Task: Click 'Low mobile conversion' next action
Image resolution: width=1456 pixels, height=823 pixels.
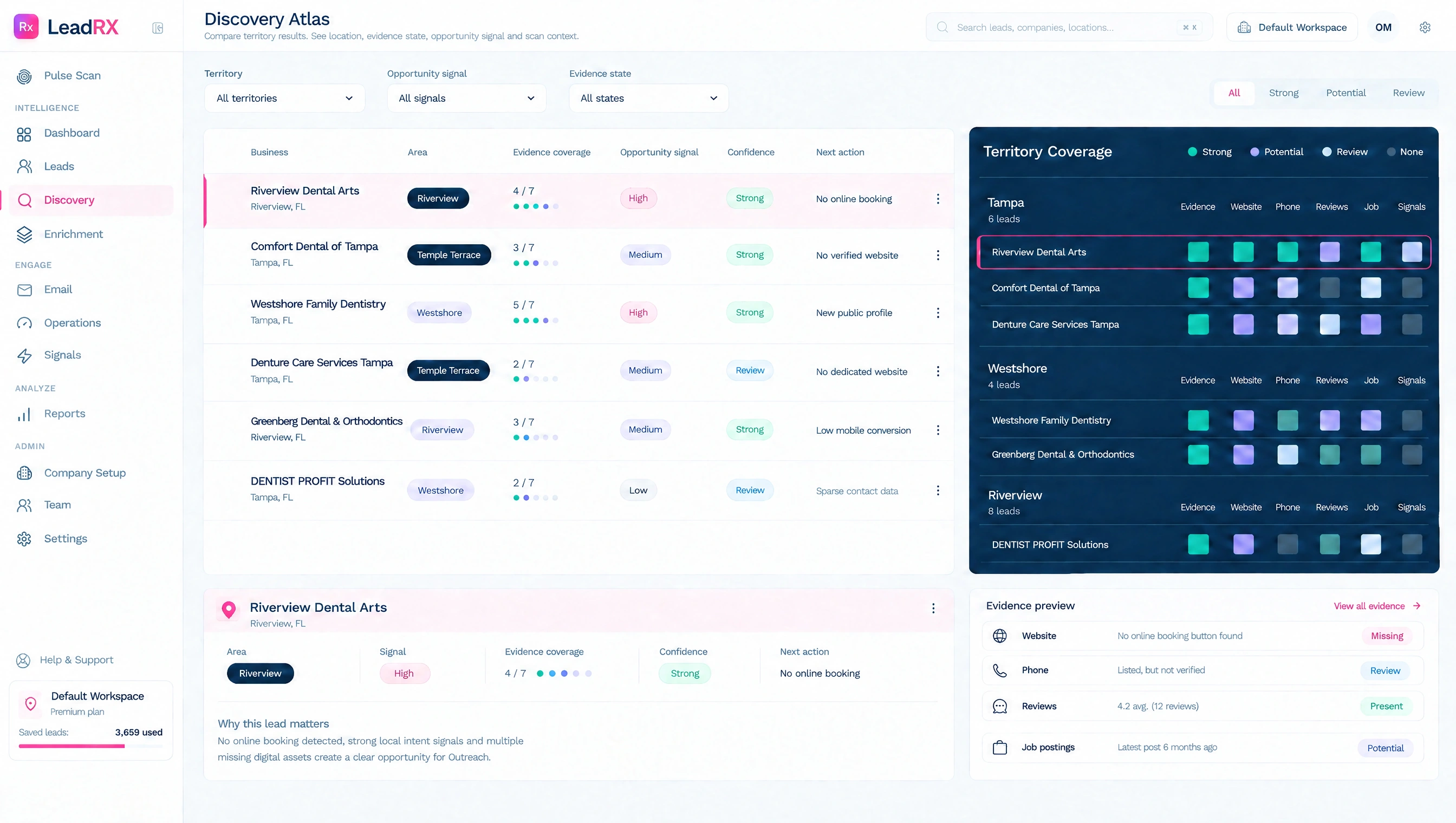Action: pos(863,430)
